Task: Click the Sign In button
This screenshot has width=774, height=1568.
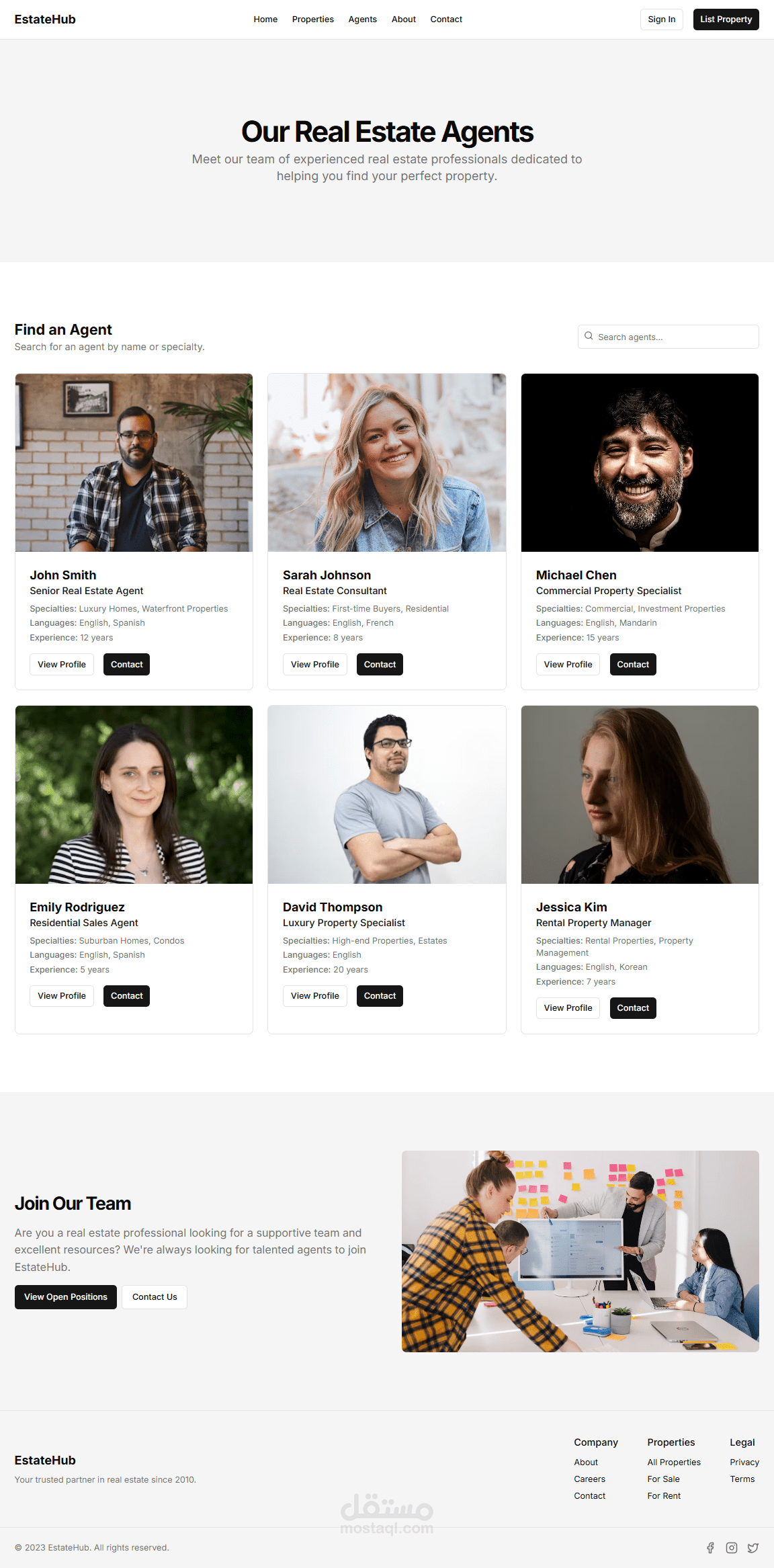Action: (662, 19)
